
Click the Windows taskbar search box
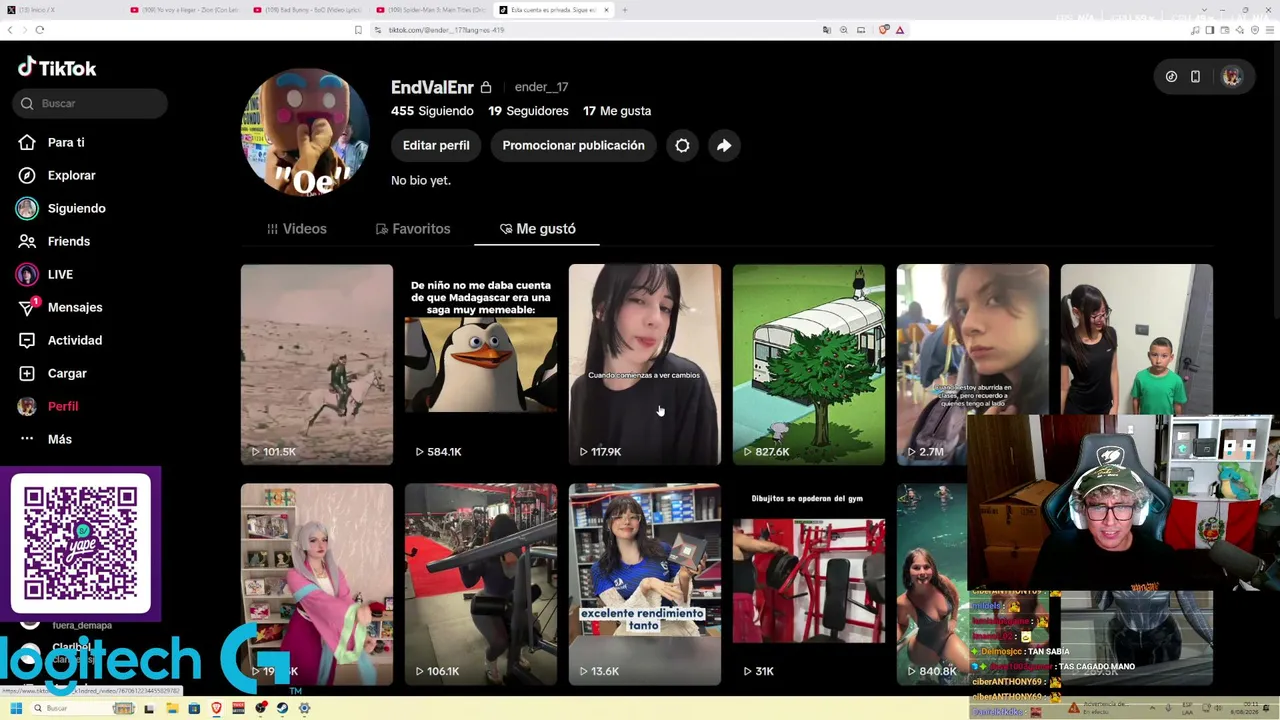pos(84,708)
